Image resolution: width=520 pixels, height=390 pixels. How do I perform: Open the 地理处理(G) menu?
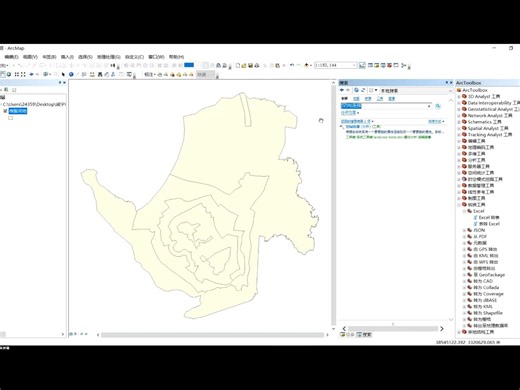pyautogui.click(x=109, y=57)
